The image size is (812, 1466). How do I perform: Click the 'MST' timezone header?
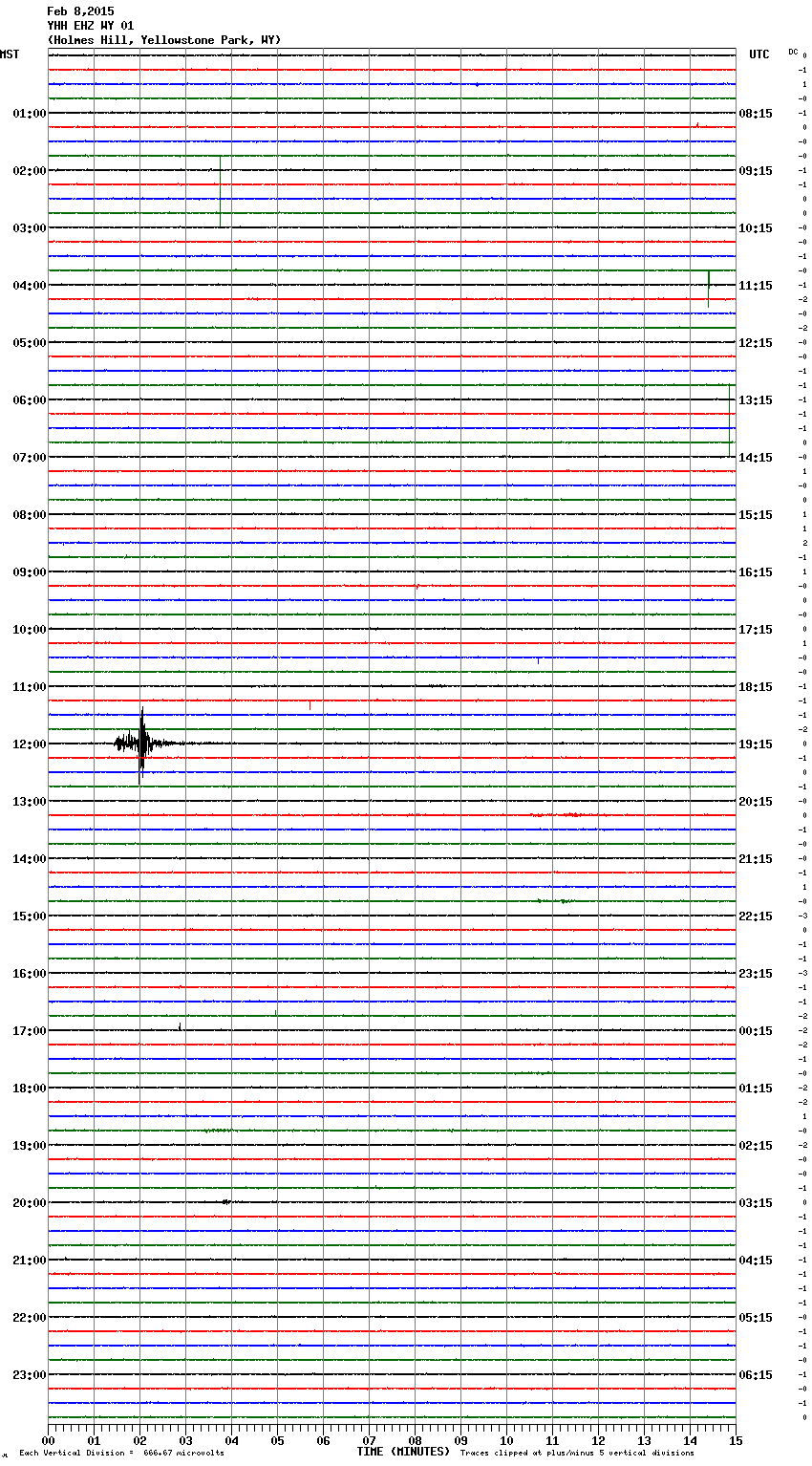coord(10,54)
